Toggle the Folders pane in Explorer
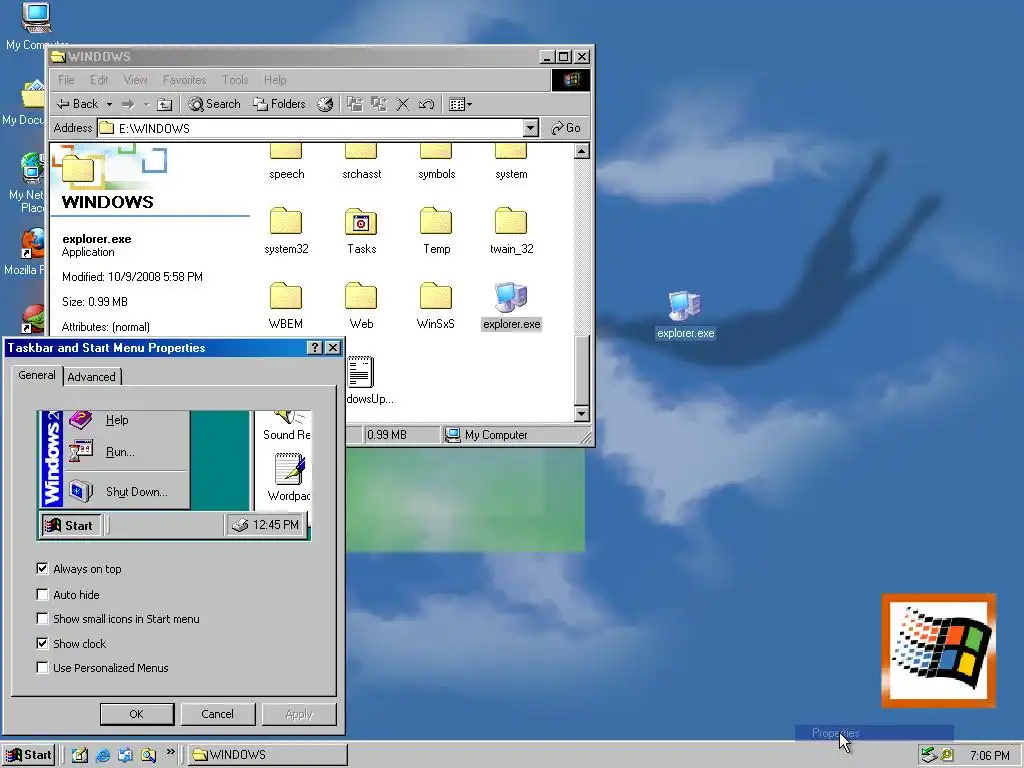This screenshot has height=768, width=1024. (x=280, y=104)
